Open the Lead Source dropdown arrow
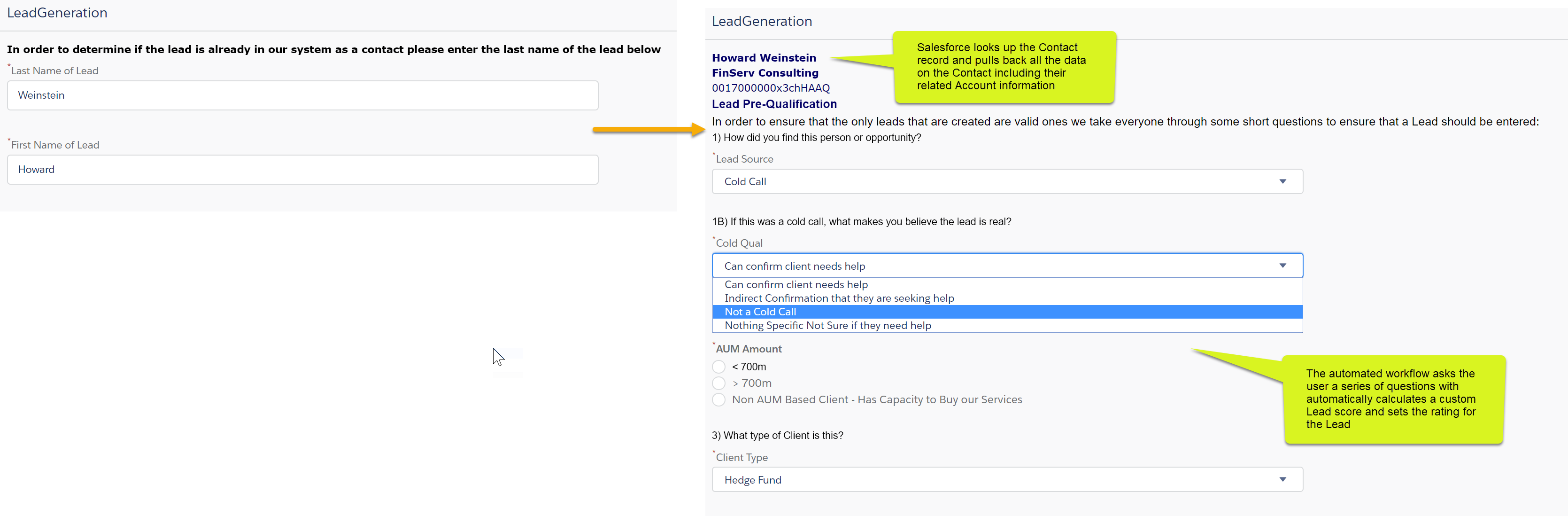Viewport: 1568px width, 516px height. [x=1282, y=181]
